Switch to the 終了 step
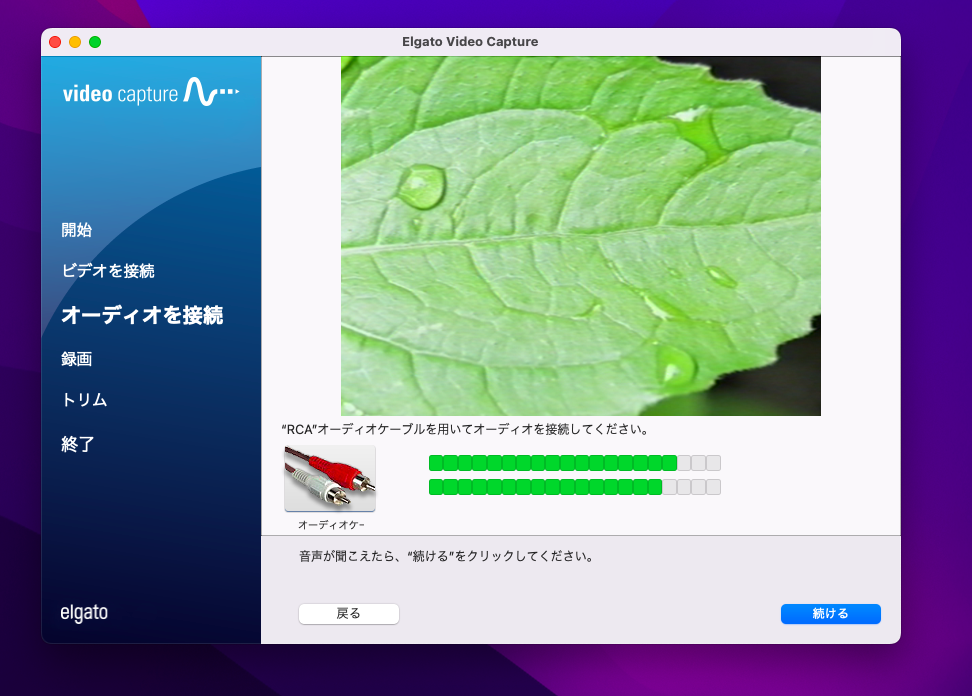The height and width of the screenshot is (696, 972). [78, 444]
